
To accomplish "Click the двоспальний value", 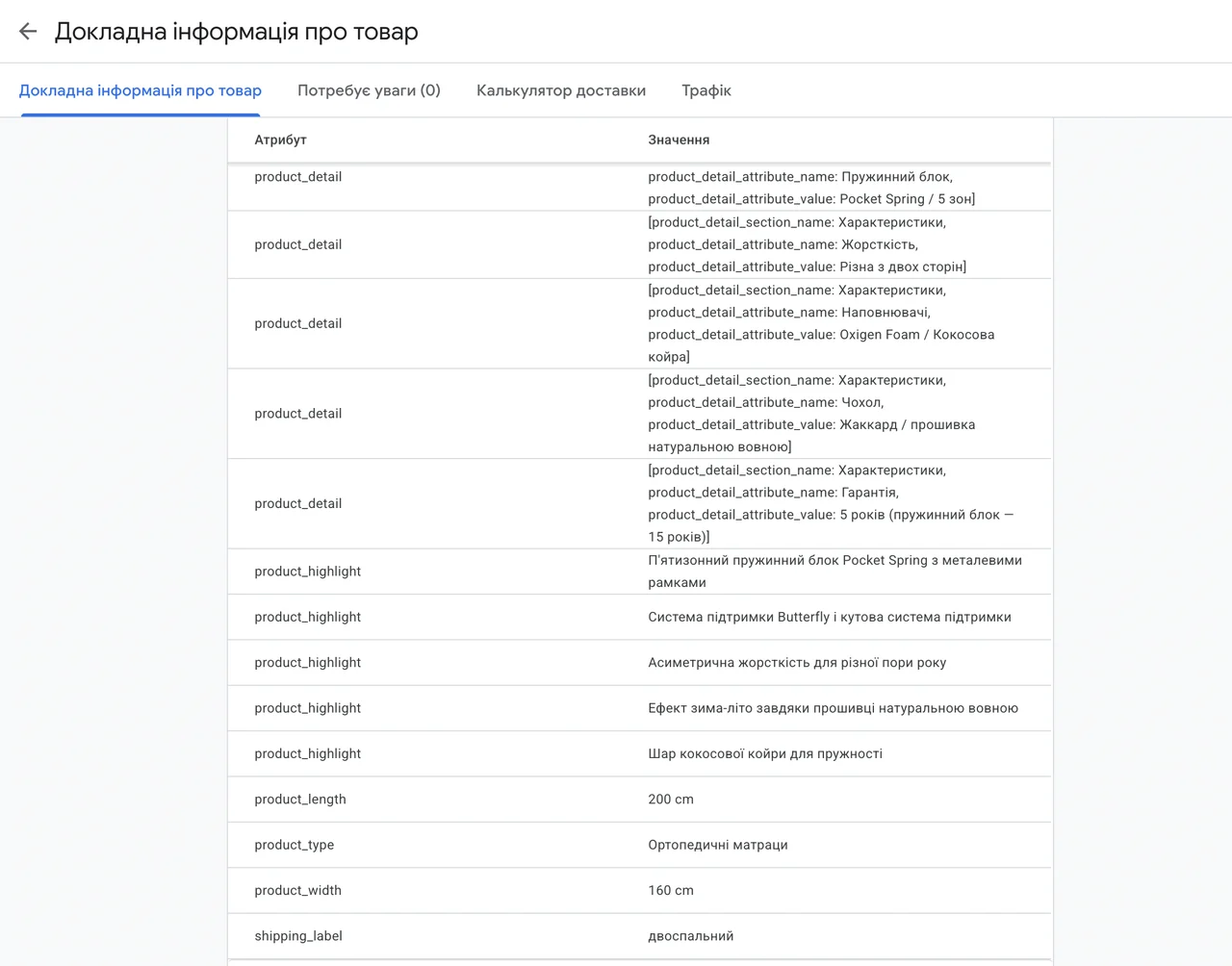I will (x=691, y=936).
